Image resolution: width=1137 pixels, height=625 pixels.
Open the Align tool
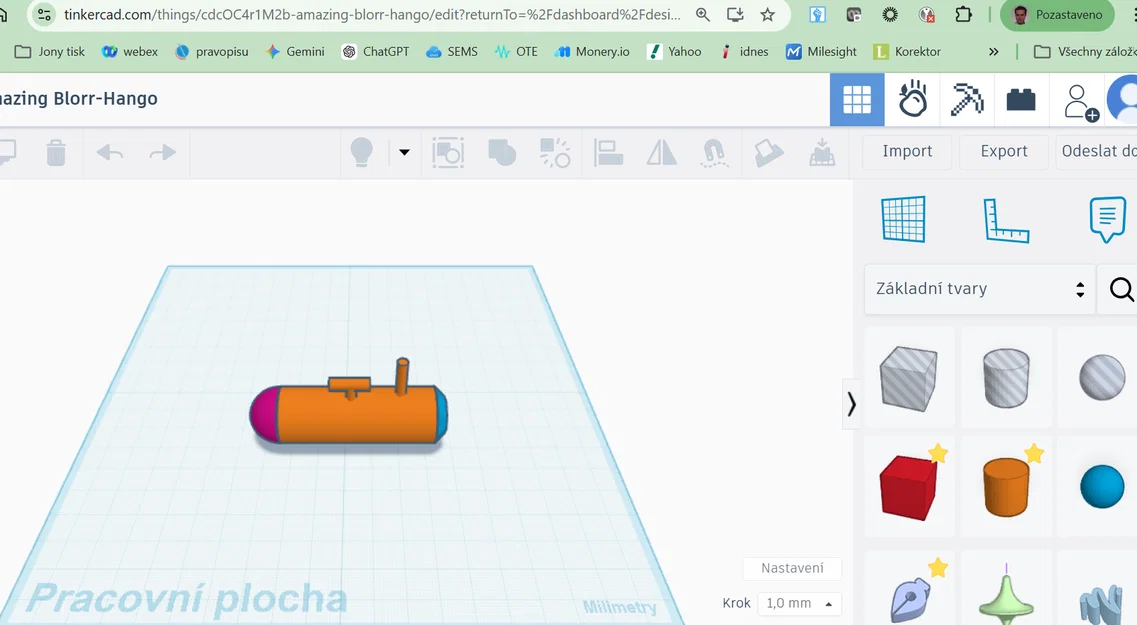coord(608,153)
